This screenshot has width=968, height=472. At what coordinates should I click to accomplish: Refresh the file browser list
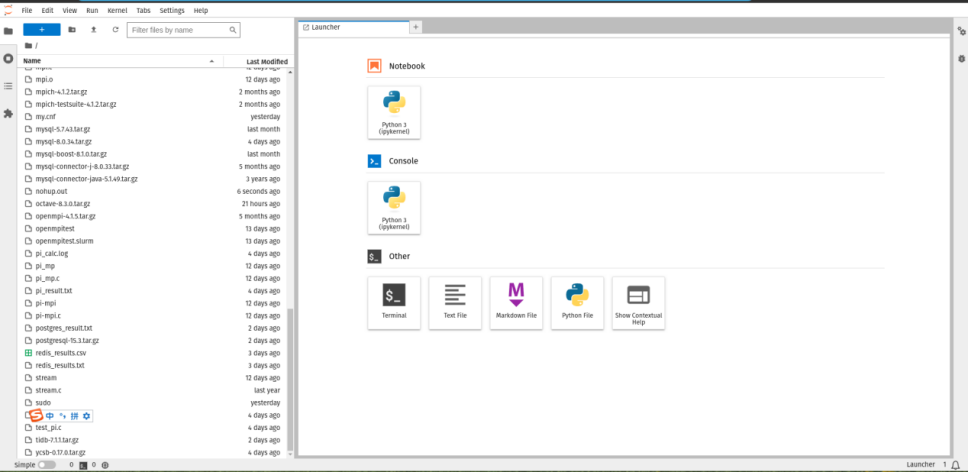click(x=115, y=30)
